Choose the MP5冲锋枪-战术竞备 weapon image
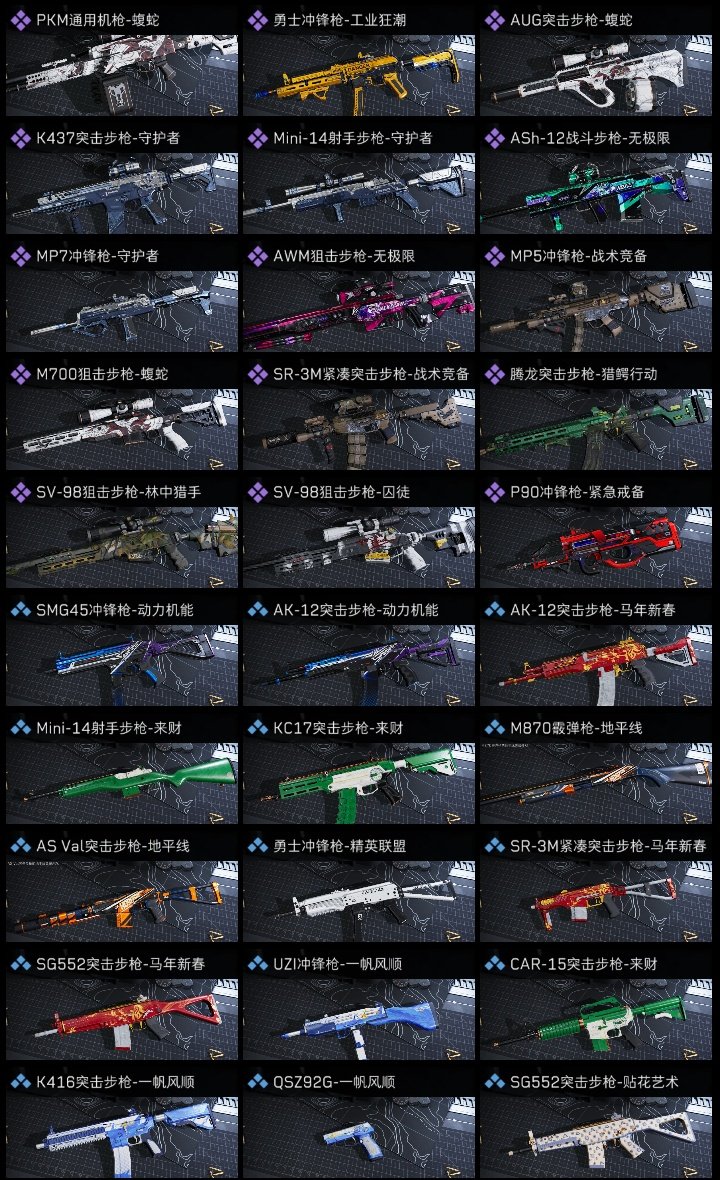The height and width of the screenshot is (1180, 720). coord(596,312)
